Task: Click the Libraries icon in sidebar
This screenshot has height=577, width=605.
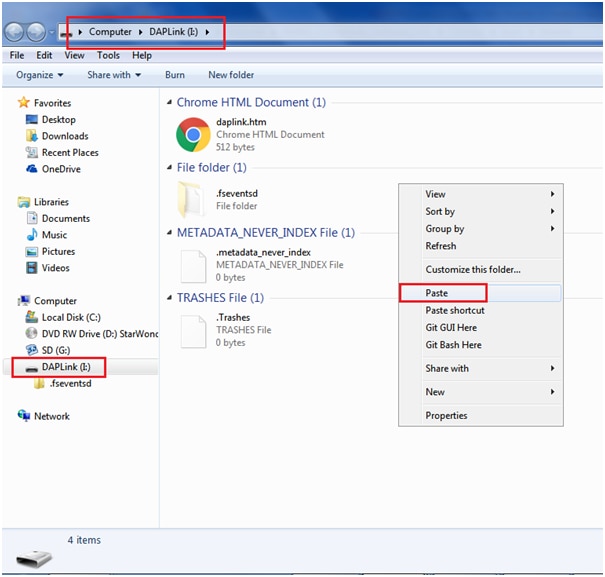Action: click(x=24, y=202)
